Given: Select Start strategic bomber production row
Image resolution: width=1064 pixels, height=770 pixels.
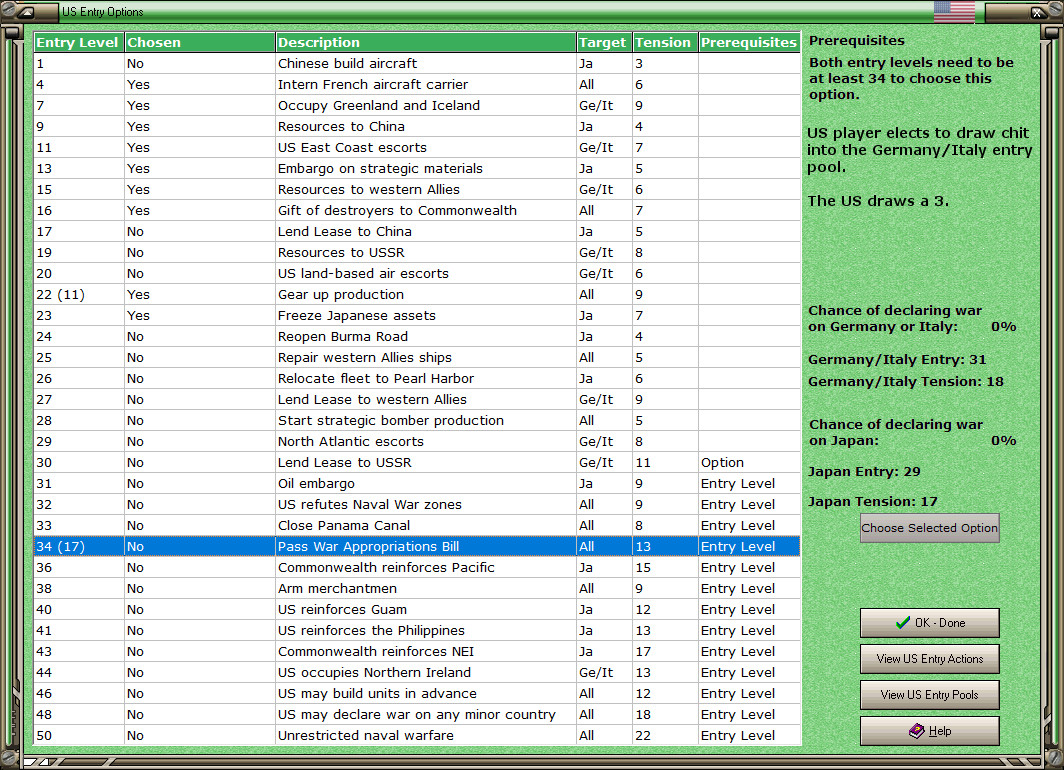Looking at the screenshot, I should [x=417, y=421].
